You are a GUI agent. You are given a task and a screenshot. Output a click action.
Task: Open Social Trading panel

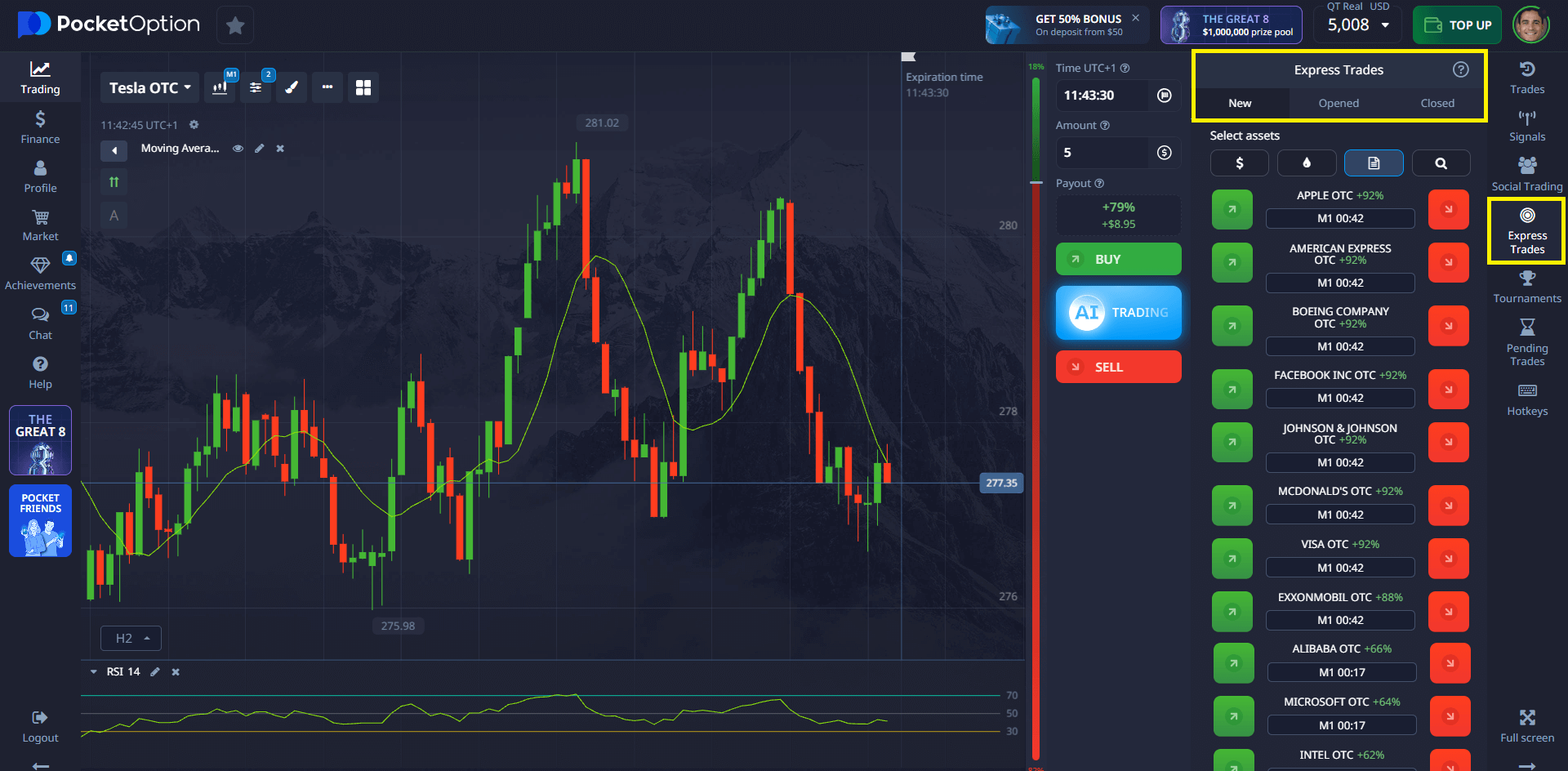(x=1526, y=175)
